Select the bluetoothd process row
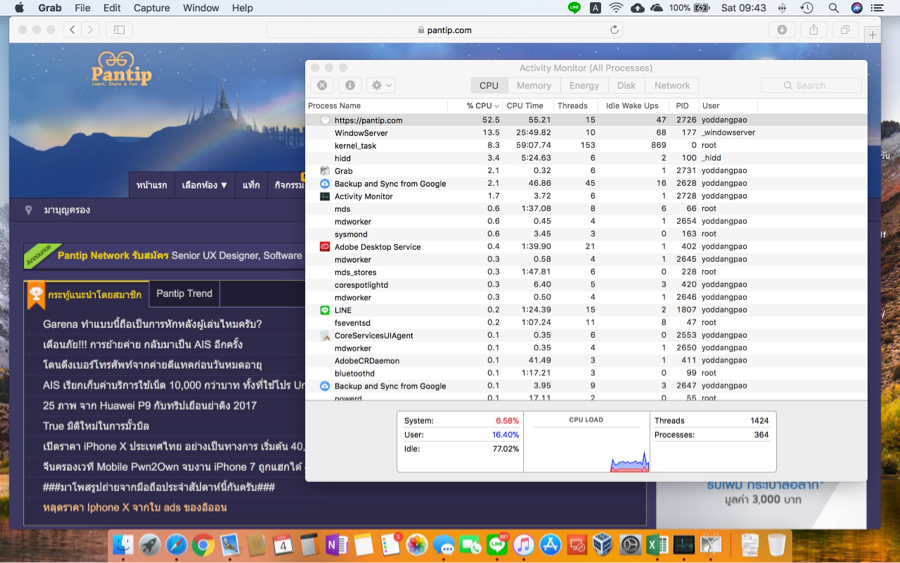This screenshot has width=900, height=563. point(586,373)
